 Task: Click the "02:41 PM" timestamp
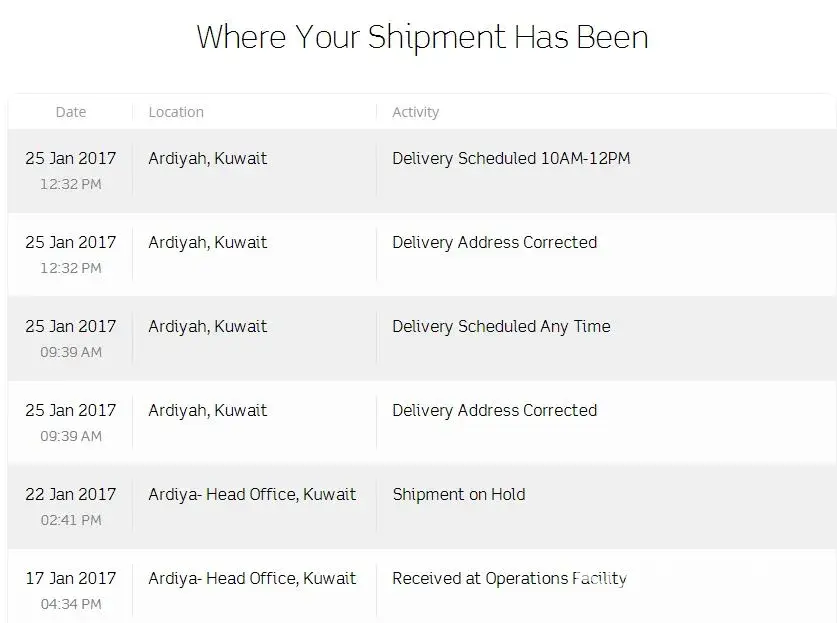pyautogui.click(x=71, y=520)
